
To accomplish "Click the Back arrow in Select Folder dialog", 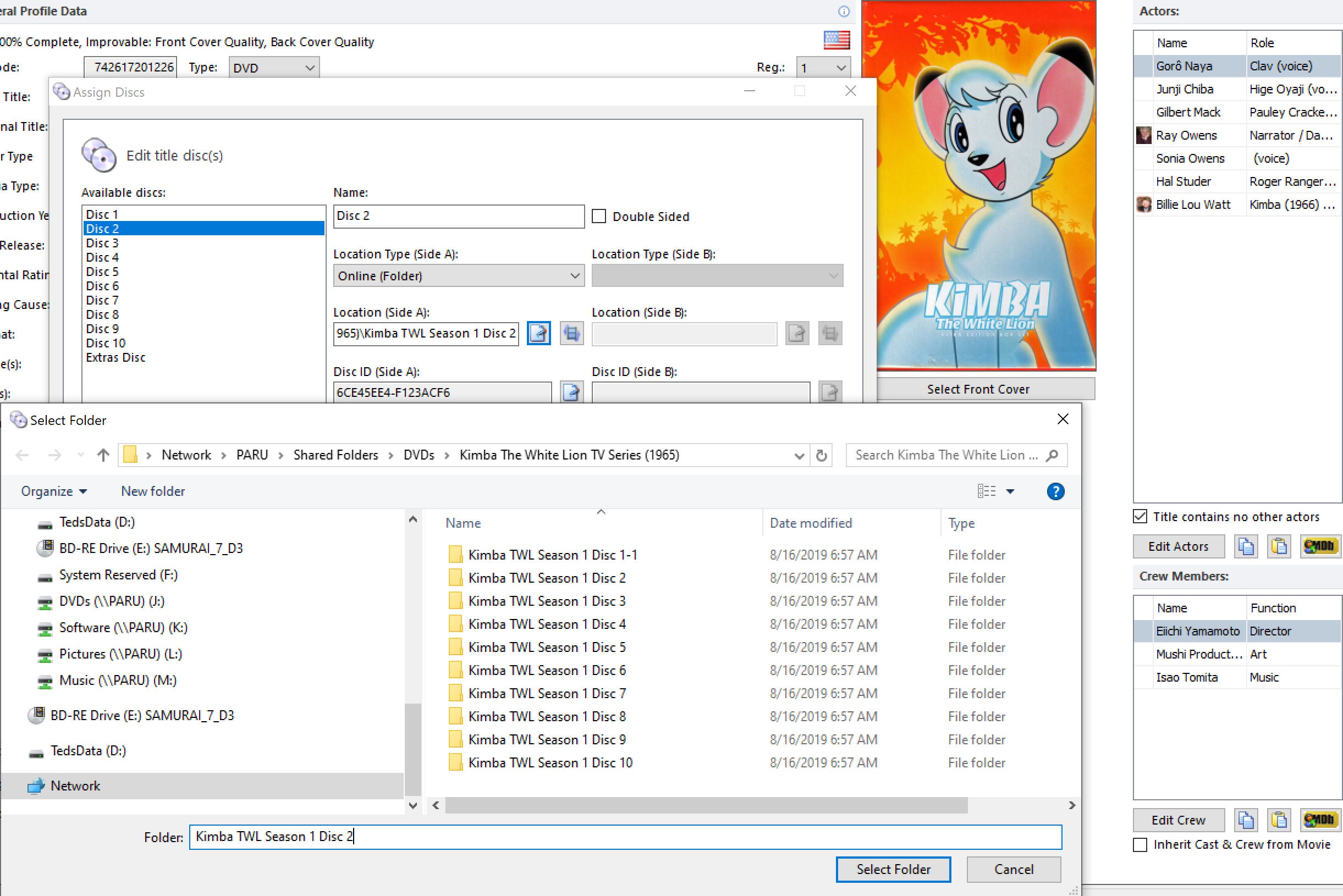I will point(23,455).
